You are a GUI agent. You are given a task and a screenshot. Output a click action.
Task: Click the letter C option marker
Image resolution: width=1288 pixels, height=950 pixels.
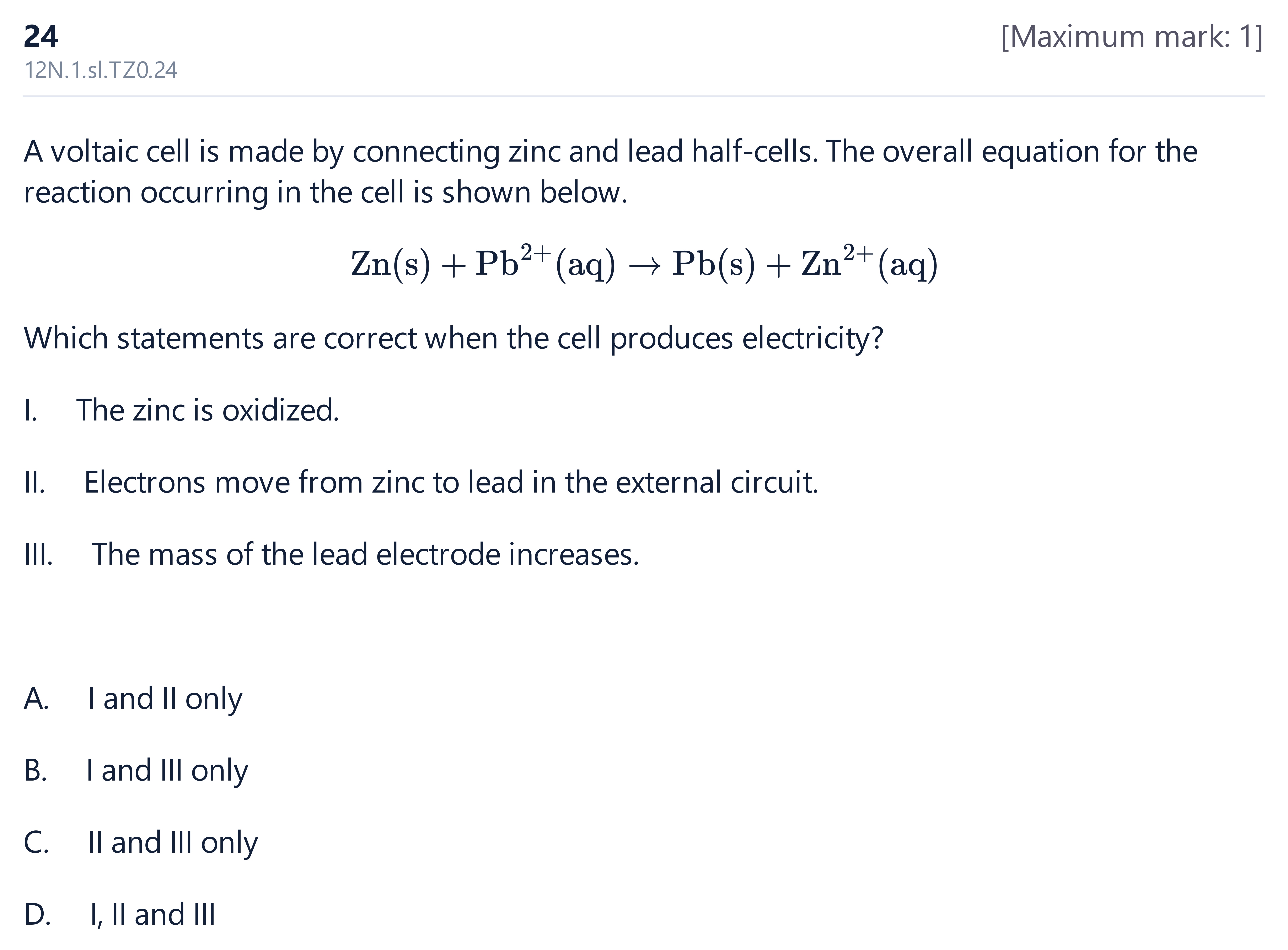36,843
